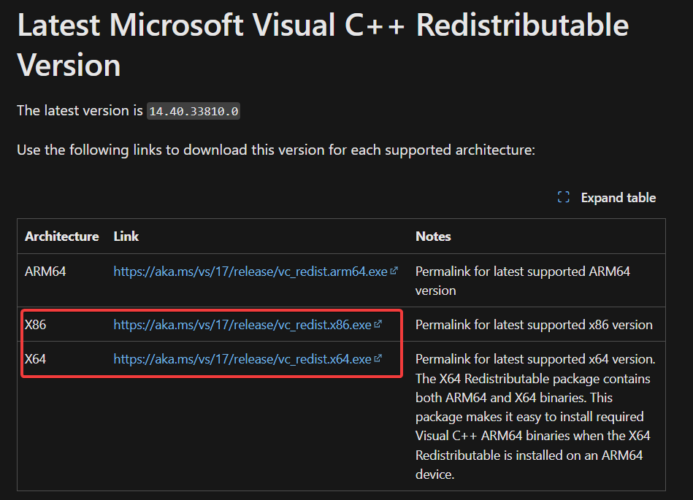The image size is (693, 500).
Task: Click the Latest Microsoft Visual C++ Redistributable heading
Action: click(x=323, y=44)
